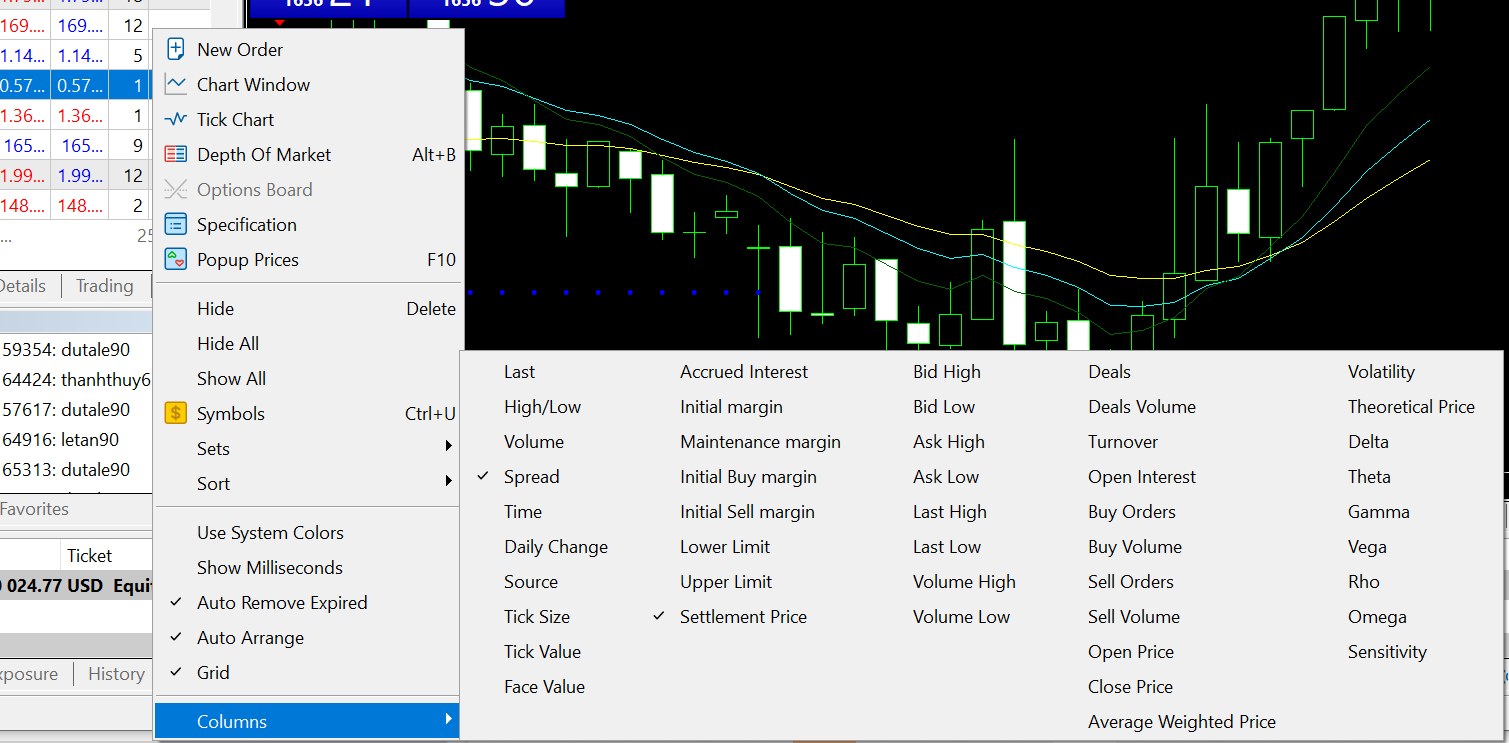
Task: Expand the Sets submenu
Action: tap(213, 448)
